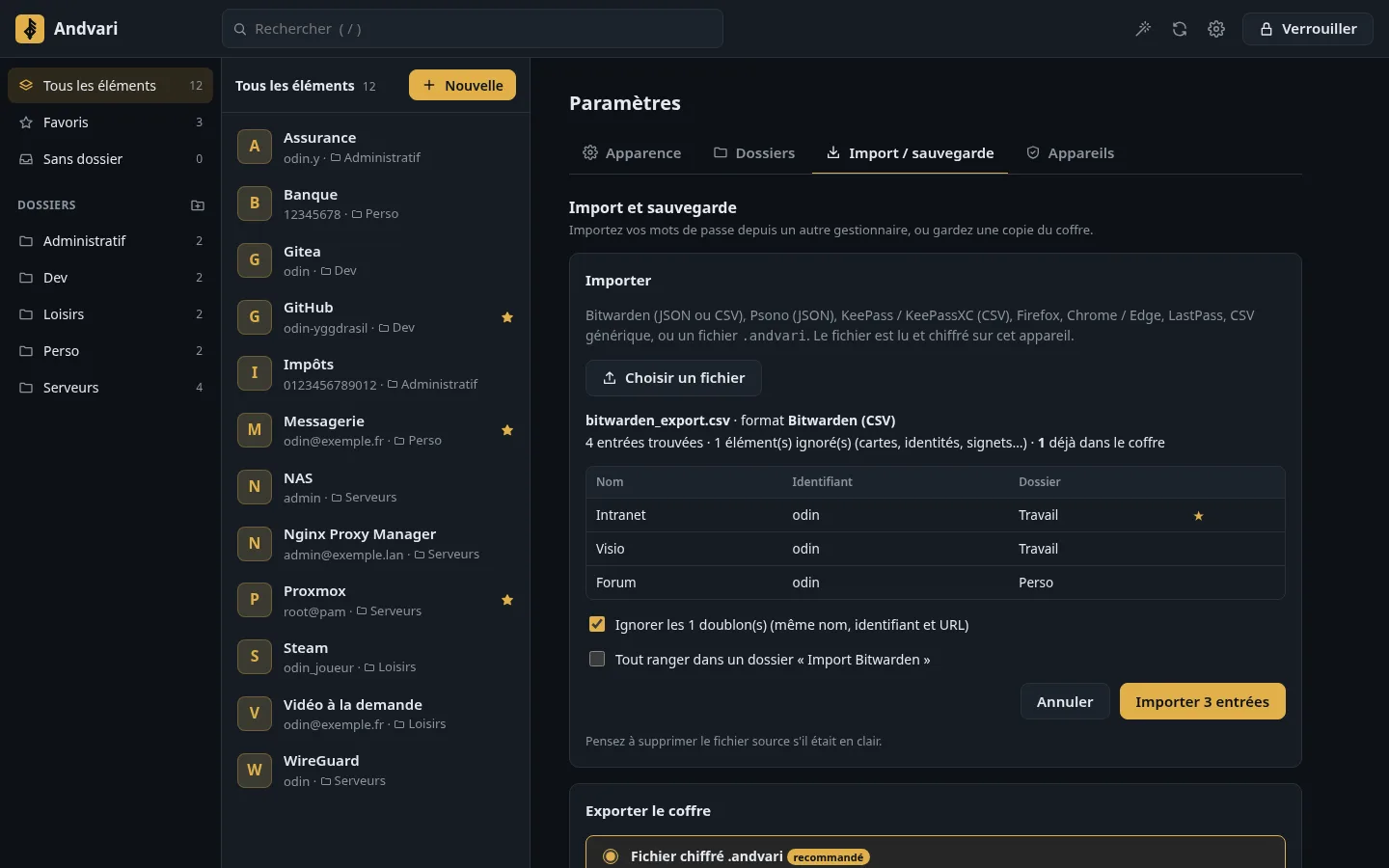
Task: Select Fichier chiffré .andvari radio option
Action: [x=611, y=856]
